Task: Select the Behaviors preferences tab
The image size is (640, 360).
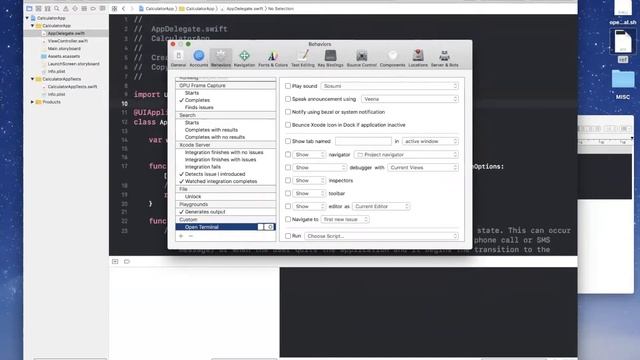Action: [x=221, y=58]
